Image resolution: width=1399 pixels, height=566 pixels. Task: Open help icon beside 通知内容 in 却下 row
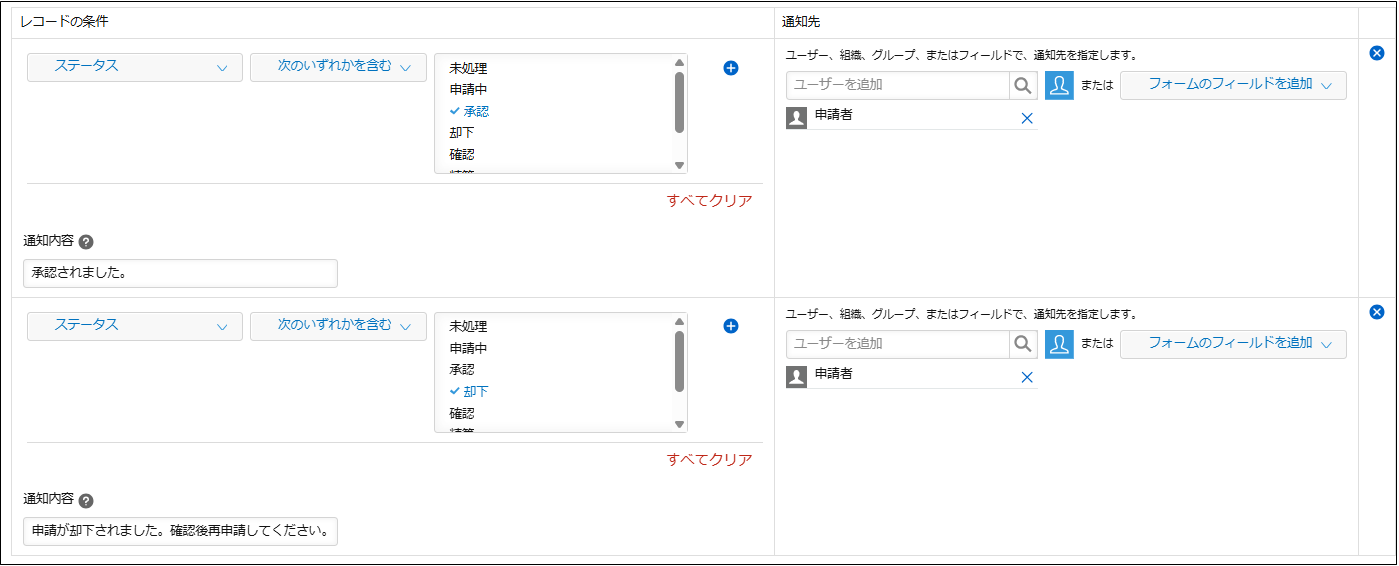click(x=86, y=501)
